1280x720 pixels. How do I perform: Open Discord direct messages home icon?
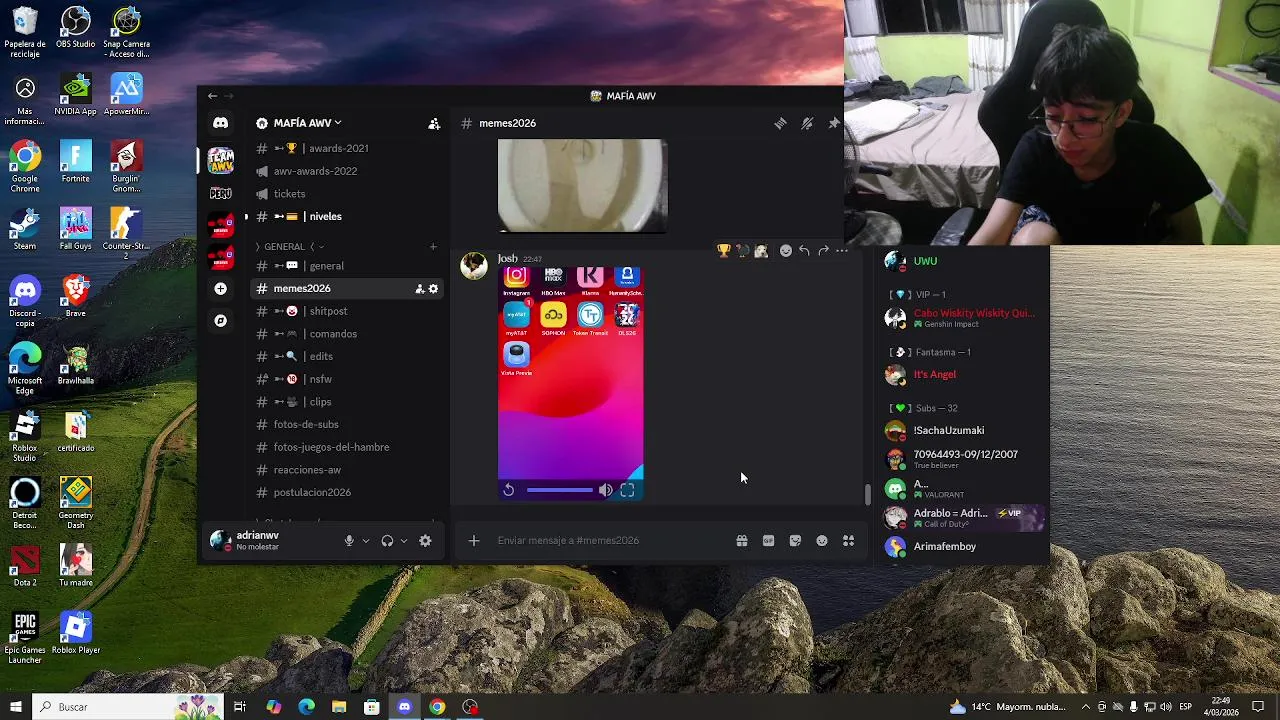[x=220, y=123]
